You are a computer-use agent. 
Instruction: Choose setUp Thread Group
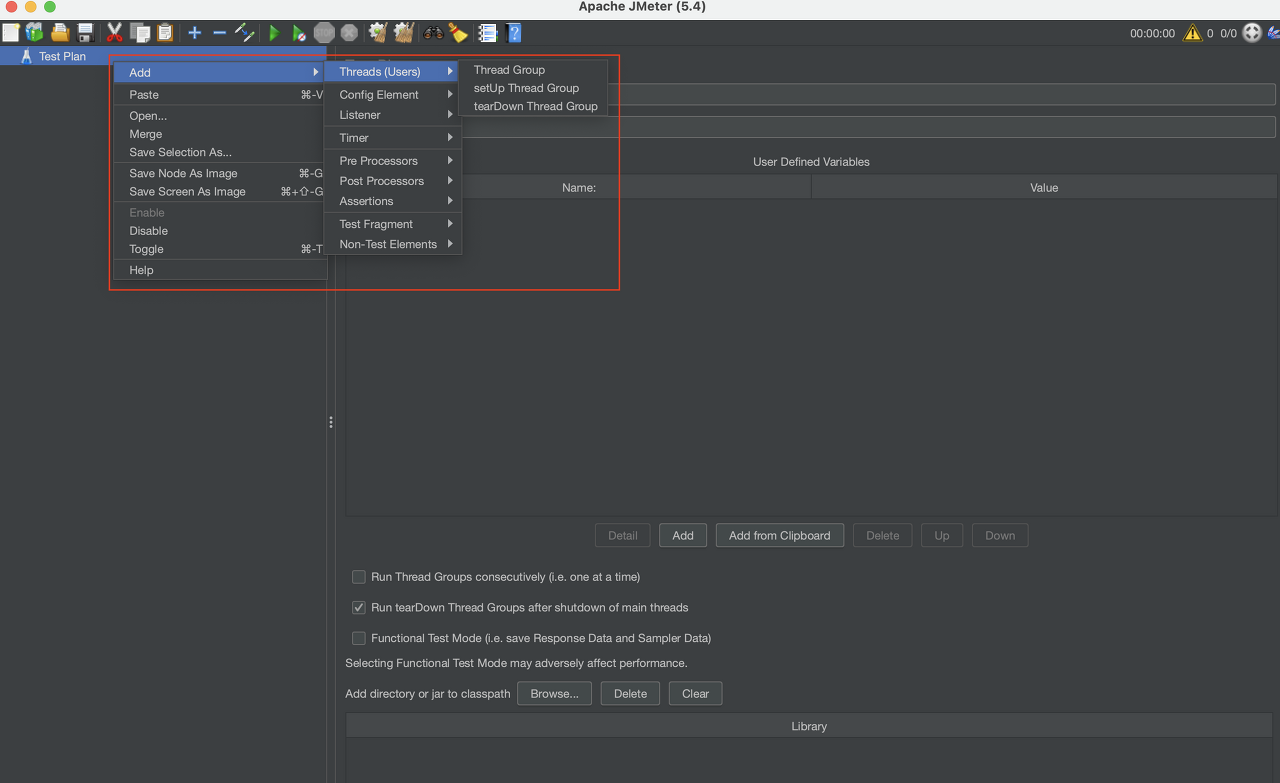point(534,88)
